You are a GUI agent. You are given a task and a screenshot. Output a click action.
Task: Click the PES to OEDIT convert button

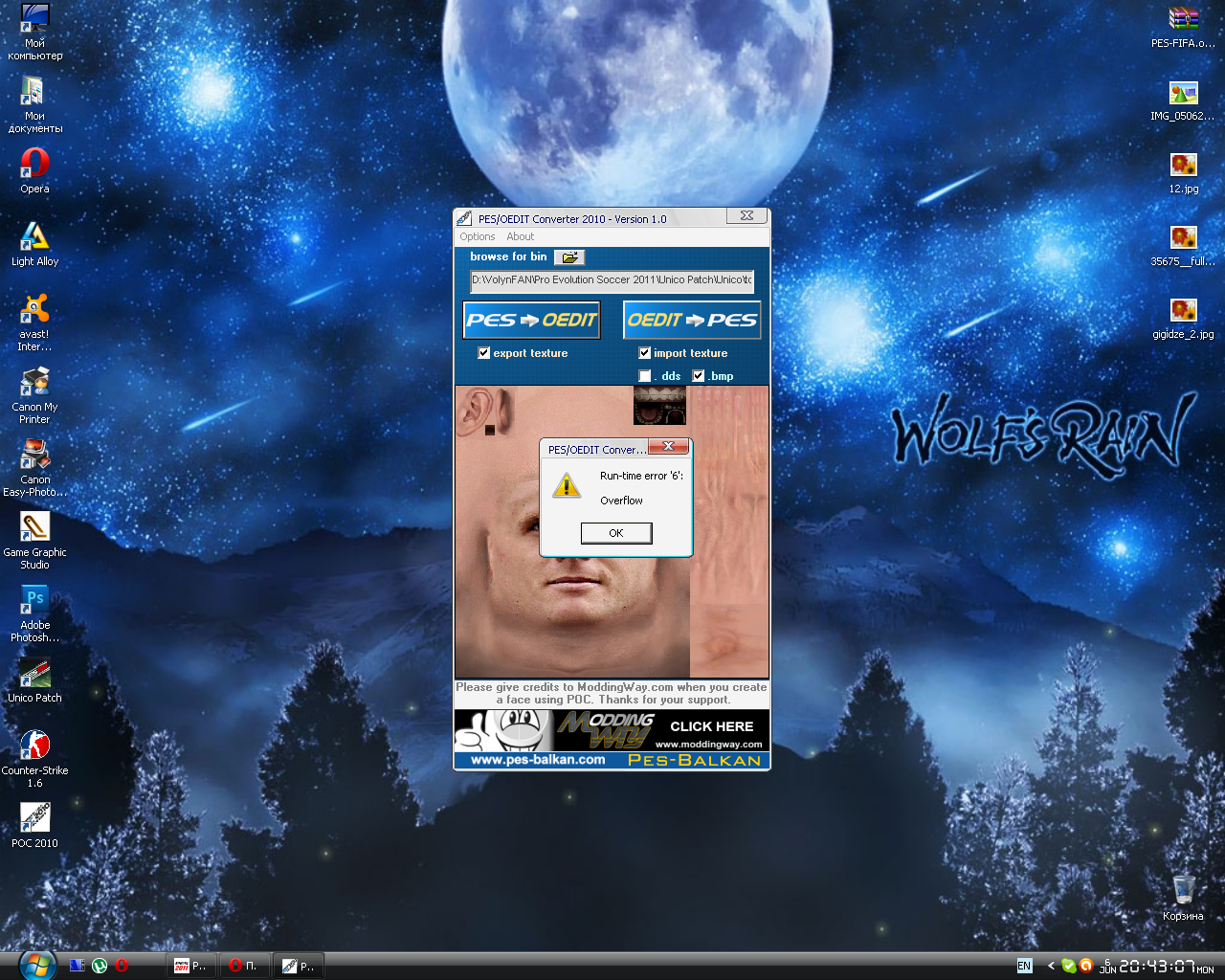pyautogui.click(x=532, y=320)
